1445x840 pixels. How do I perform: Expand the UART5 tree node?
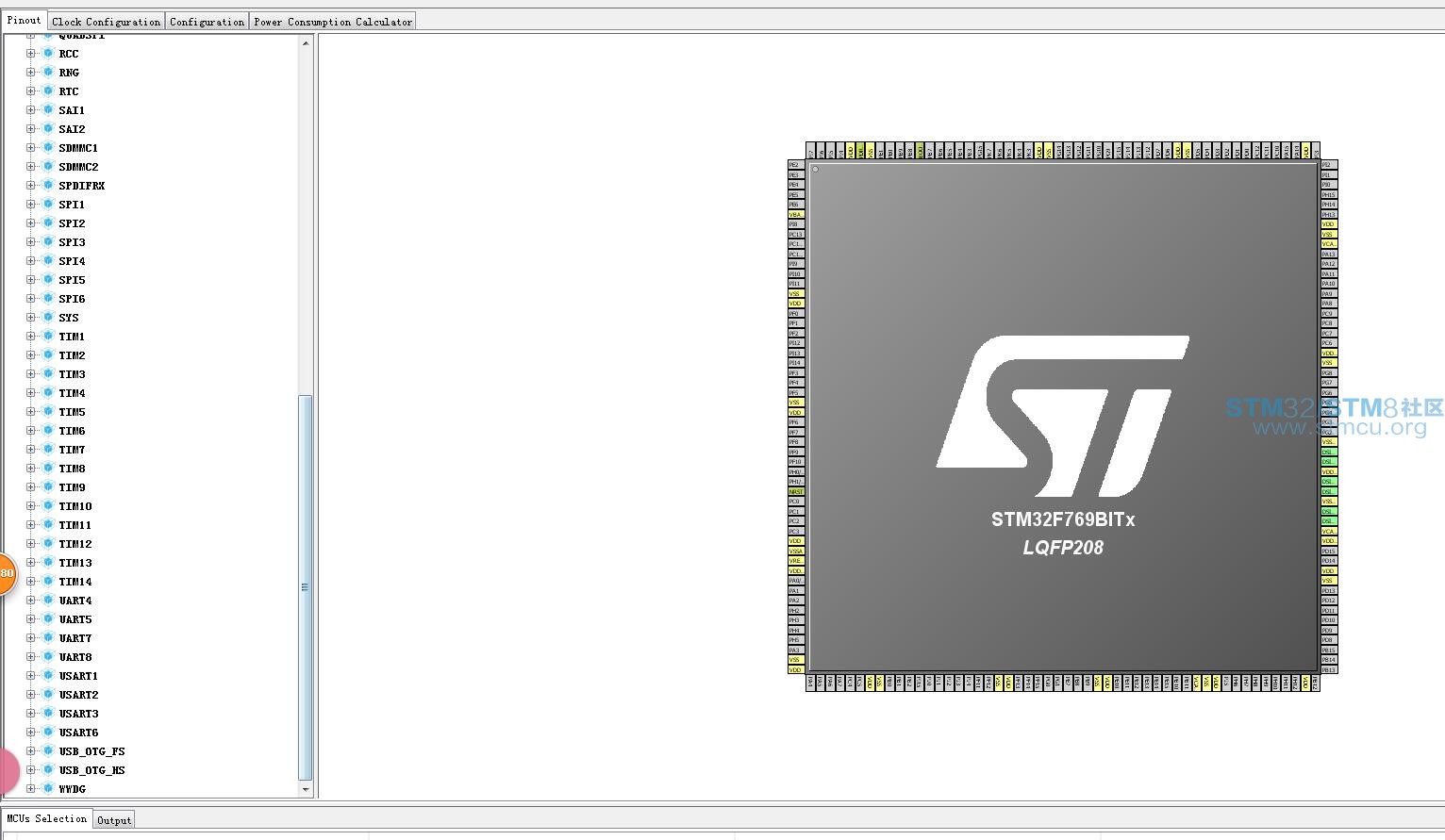(x=30, y=619)
